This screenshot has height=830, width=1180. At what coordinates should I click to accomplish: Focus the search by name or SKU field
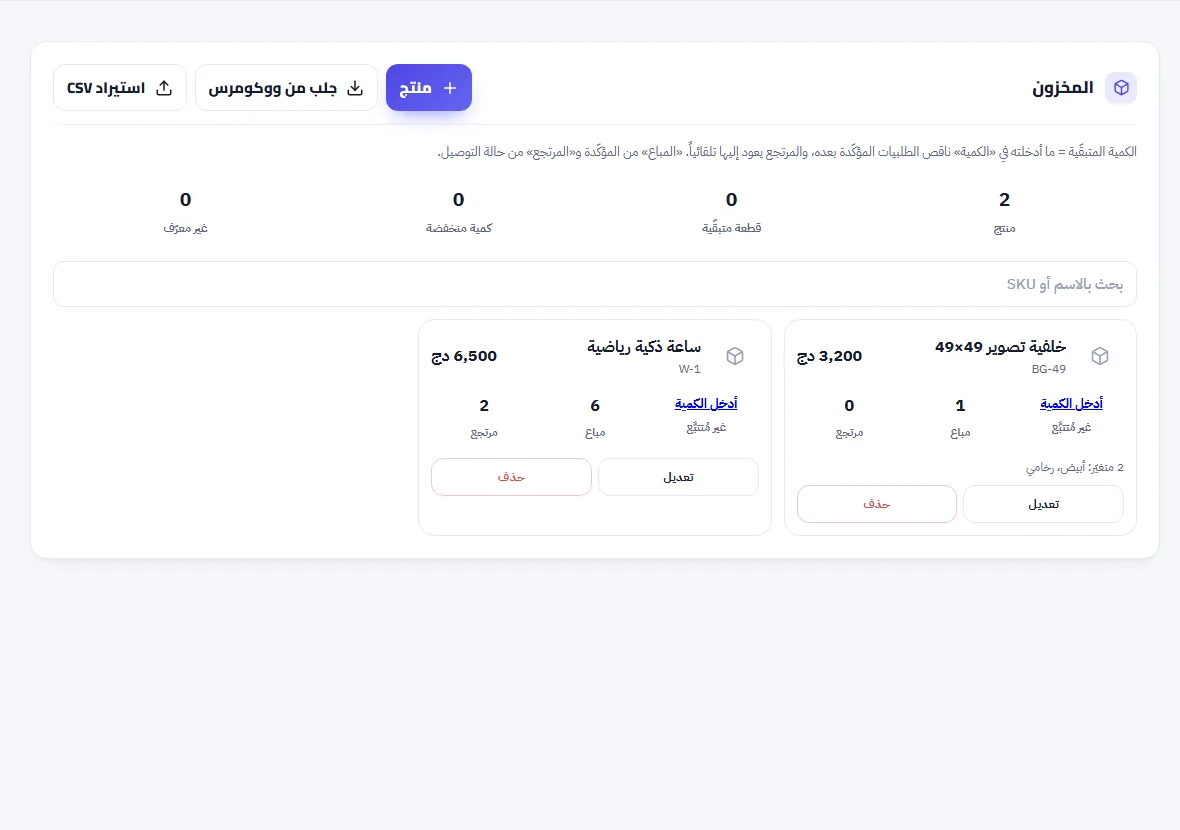click(x=595, y=284)
